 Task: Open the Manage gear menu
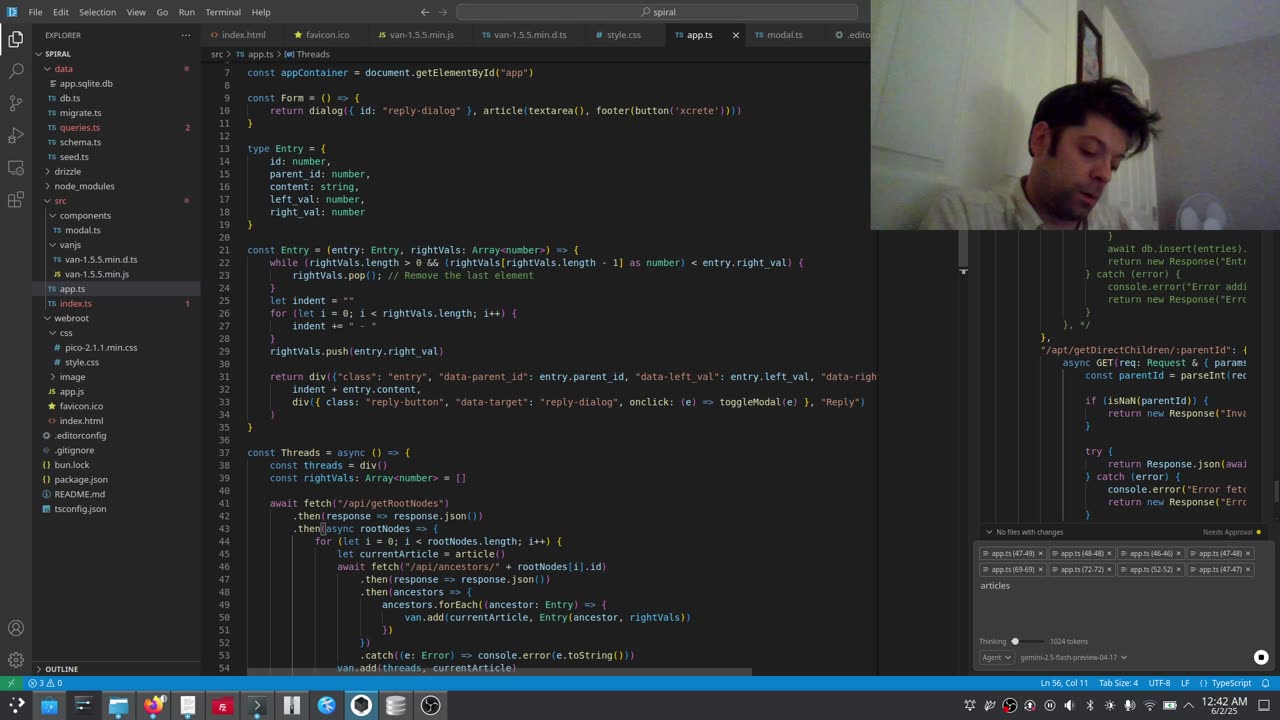[x=16, y=660]
